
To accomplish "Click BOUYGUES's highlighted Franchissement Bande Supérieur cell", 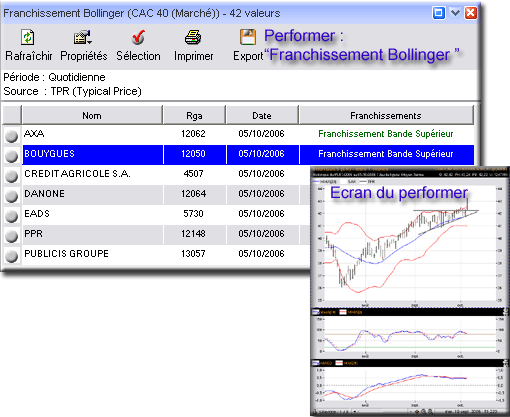I will 387,154.
